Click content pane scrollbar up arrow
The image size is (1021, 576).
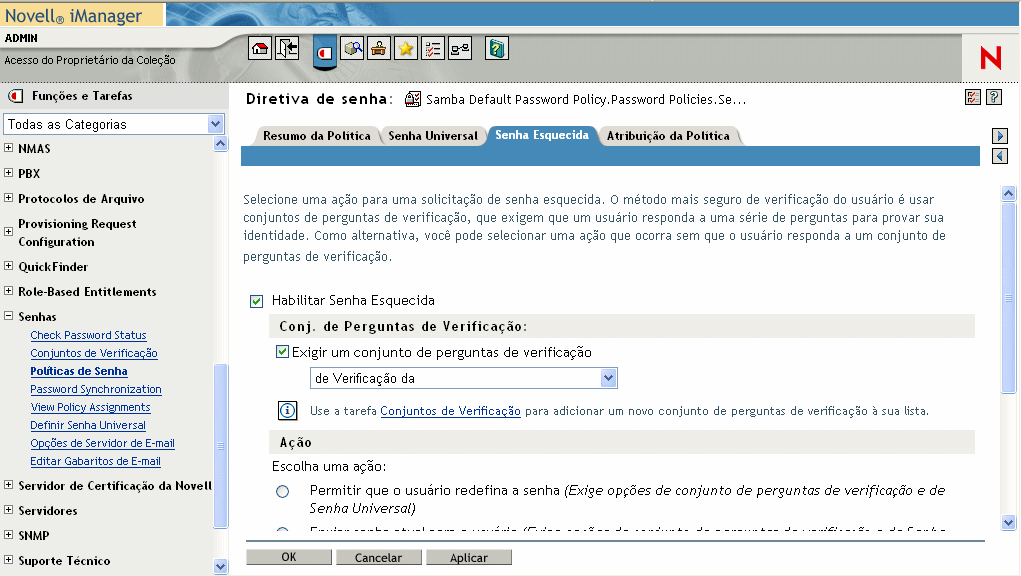[1009, 193]
